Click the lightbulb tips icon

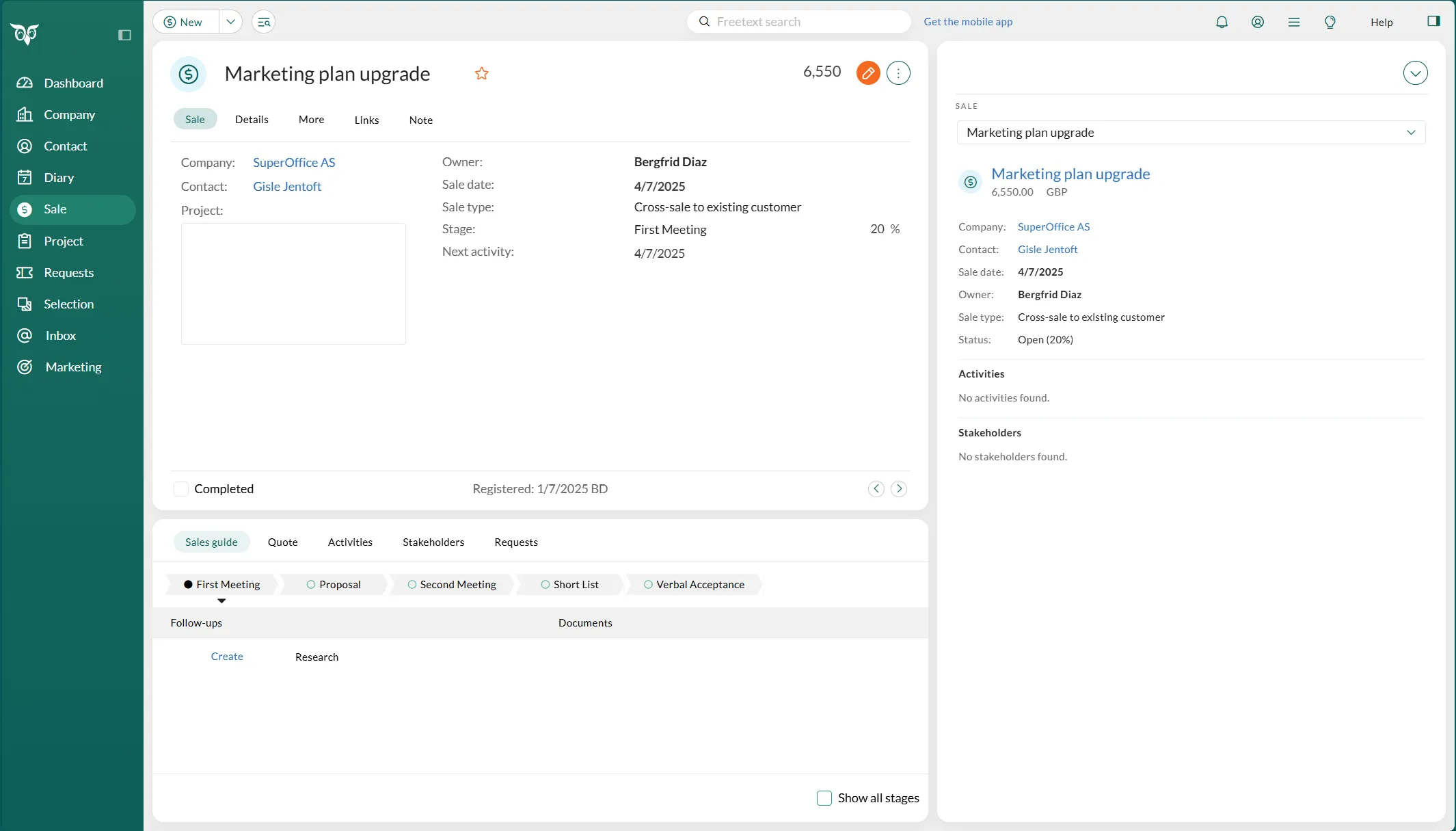(1330, 22)
